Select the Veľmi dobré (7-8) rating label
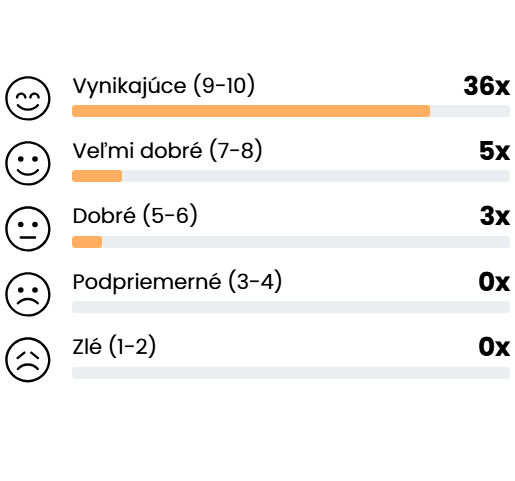This screenshot has height=481, width=515. [167, 151]
